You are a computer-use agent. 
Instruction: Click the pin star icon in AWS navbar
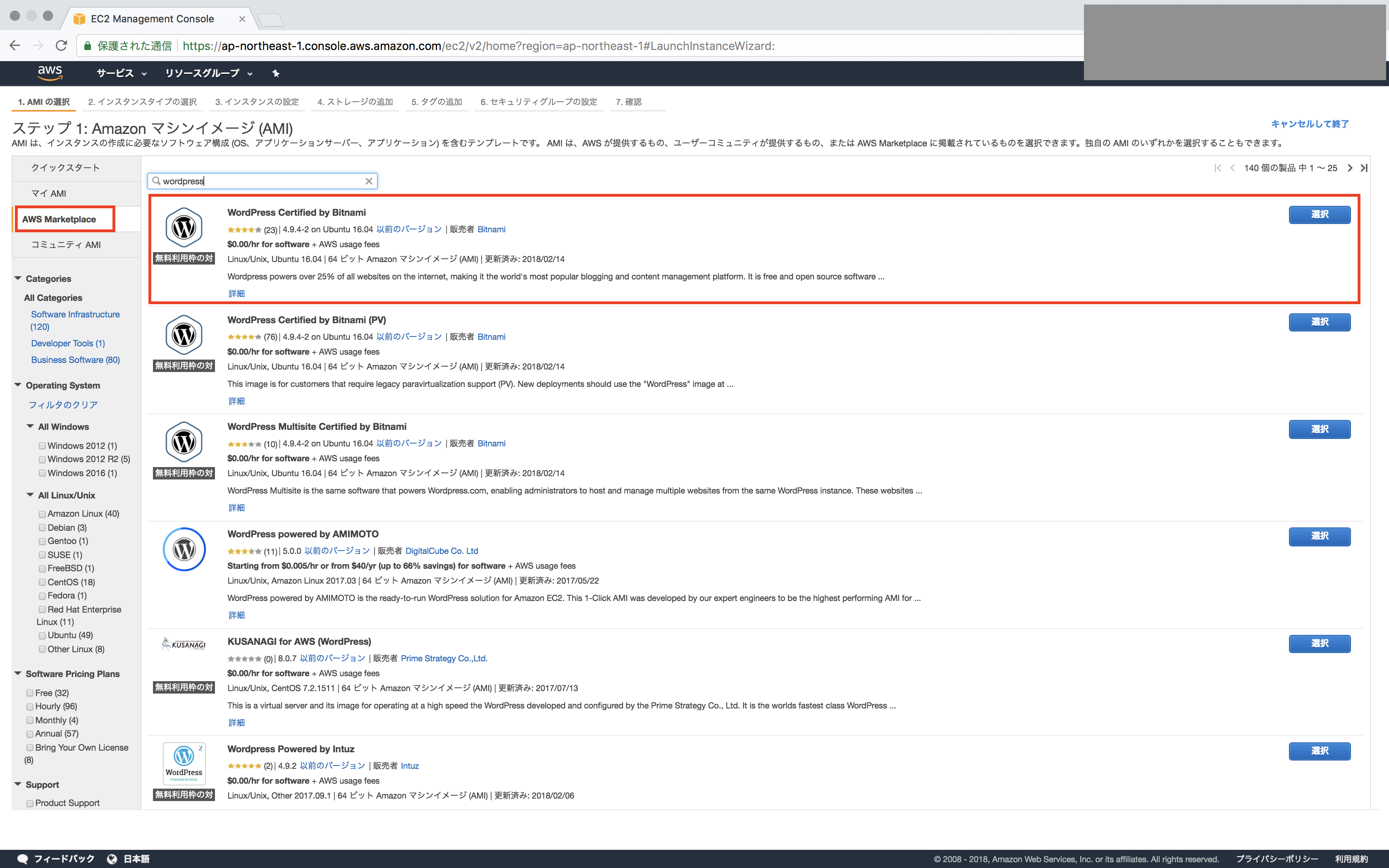pos(275,74)
